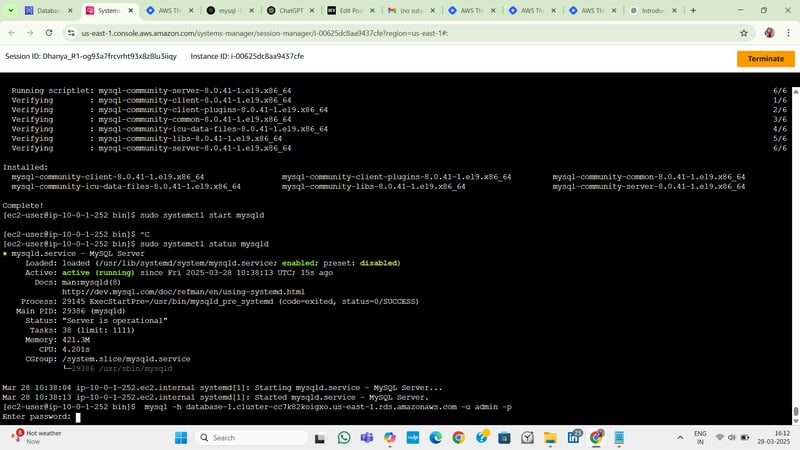
Task: Open the clock app in taskbar
Action: (x=528, y=438)
